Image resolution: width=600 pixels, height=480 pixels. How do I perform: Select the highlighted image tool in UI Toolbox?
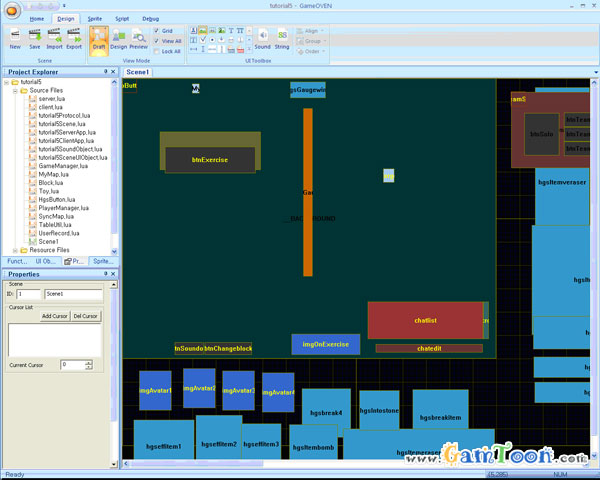tap(203, 30)
